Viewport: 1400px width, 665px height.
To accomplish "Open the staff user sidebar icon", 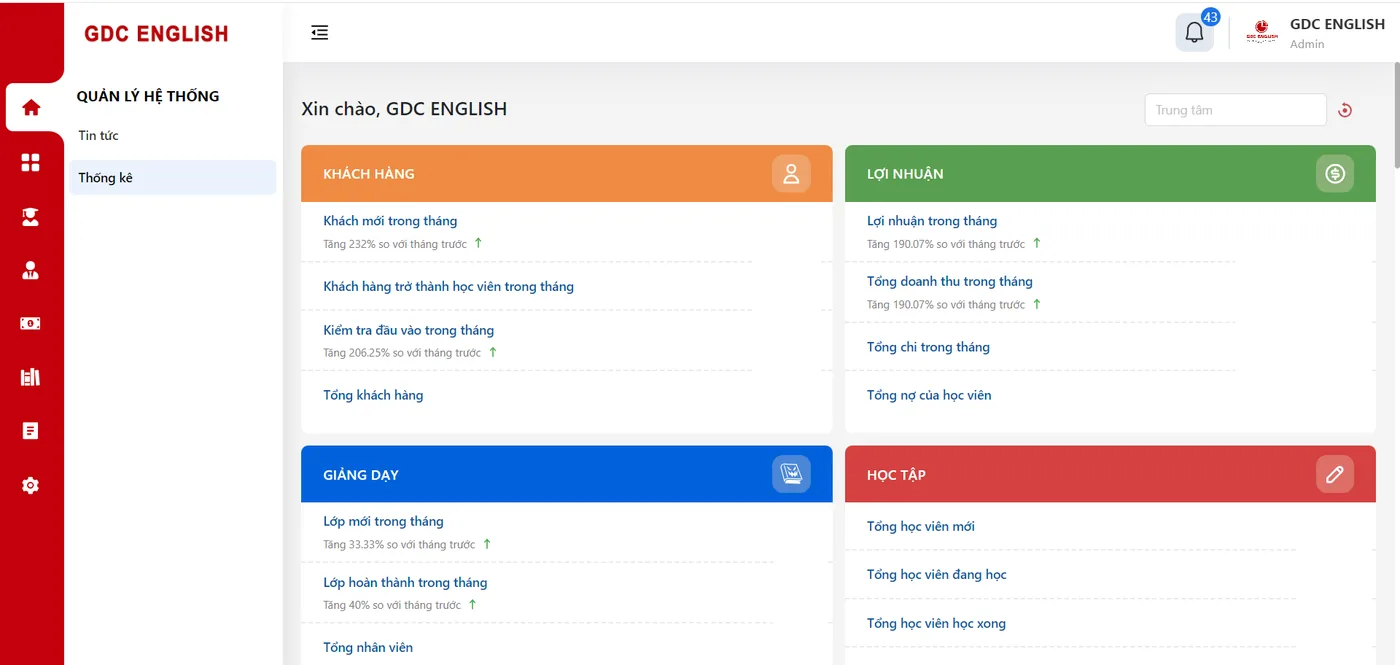I will coord(31,270).
